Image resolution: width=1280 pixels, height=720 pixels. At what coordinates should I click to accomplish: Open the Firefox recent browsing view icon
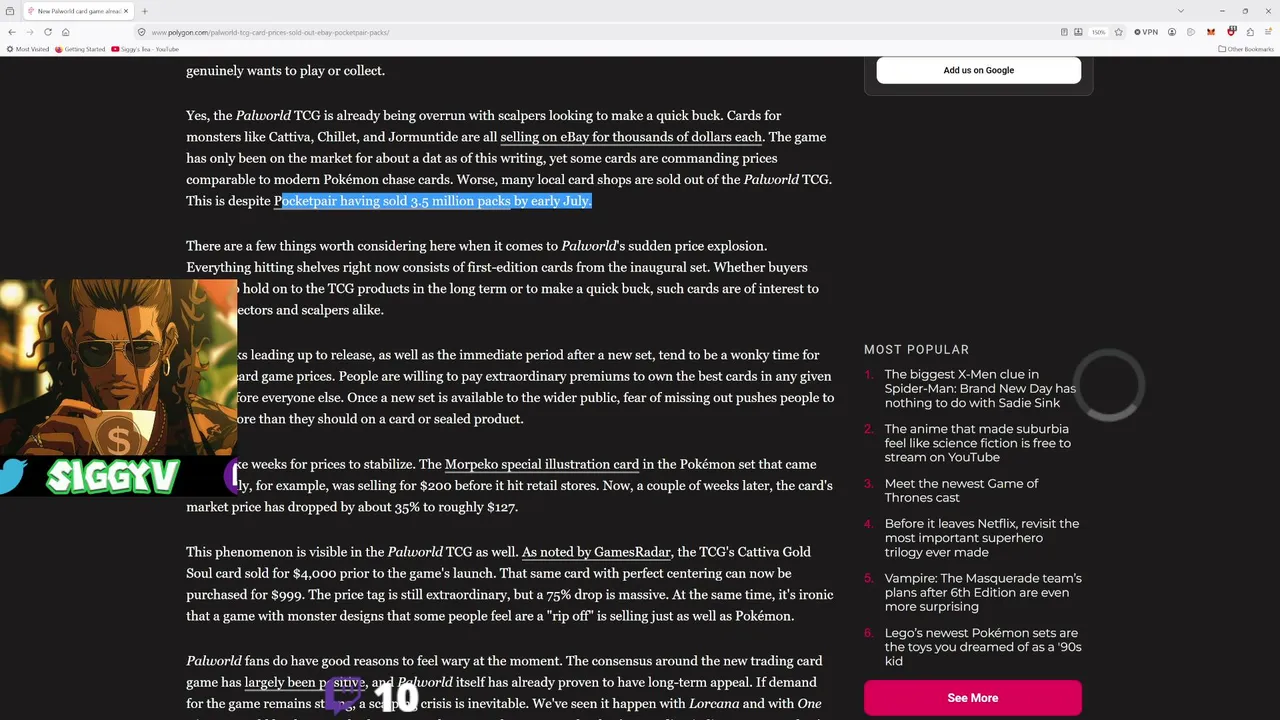[12, 11]
